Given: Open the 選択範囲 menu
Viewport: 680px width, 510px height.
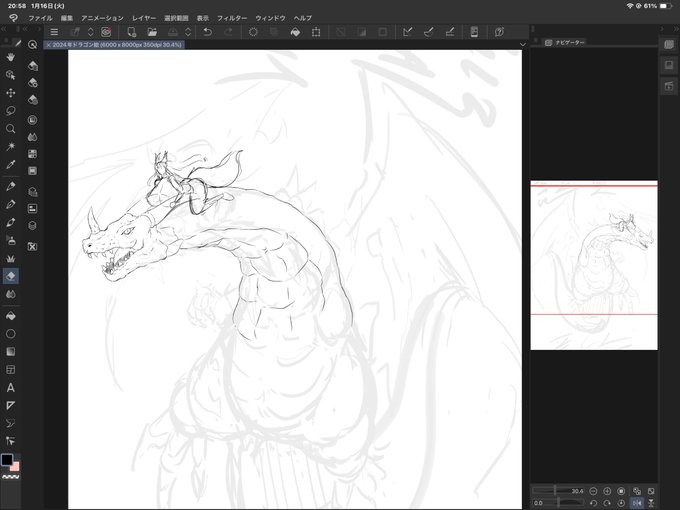Looking at the screenshot, I should pyautogui.click(x=176, y=18).
